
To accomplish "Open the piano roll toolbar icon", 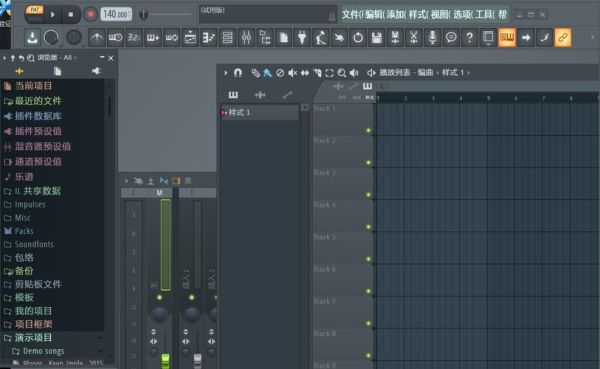I will click(x=209, y=38).
